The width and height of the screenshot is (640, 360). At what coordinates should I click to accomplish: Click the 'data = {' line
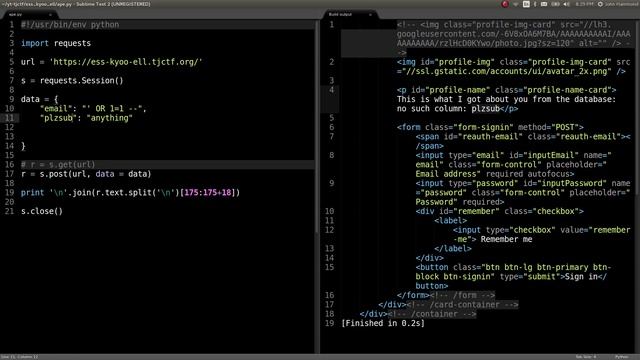pos(40,99)
